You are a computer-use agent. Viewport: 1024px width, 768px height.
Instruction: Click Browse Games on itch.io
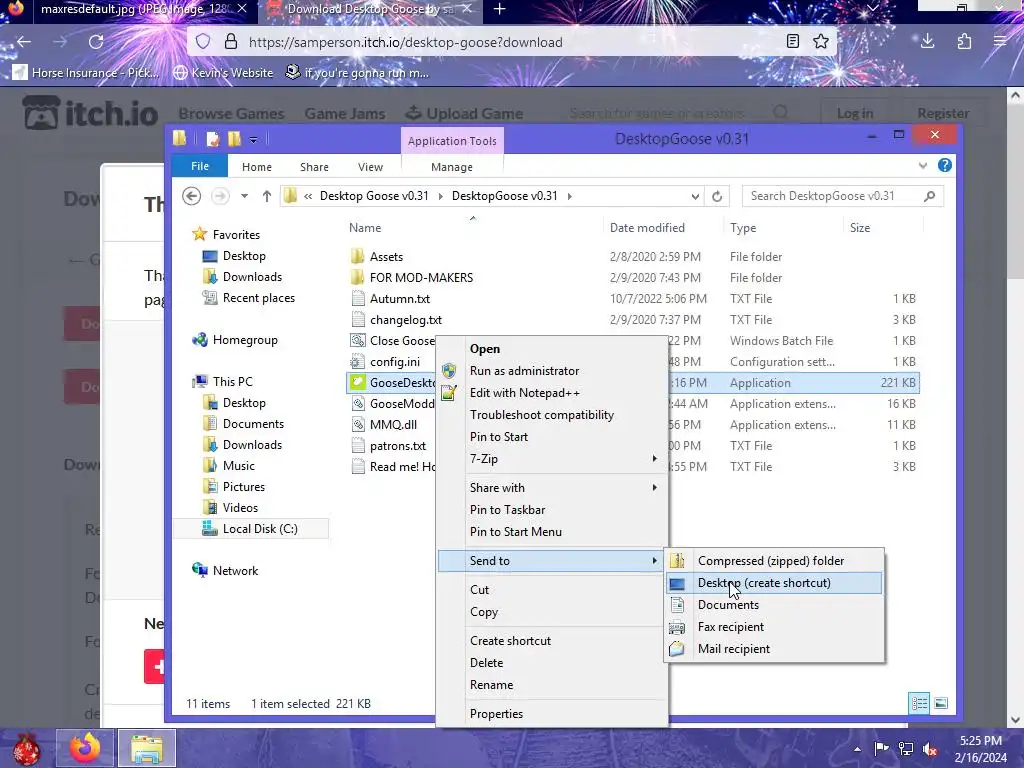tap(231, 114)
